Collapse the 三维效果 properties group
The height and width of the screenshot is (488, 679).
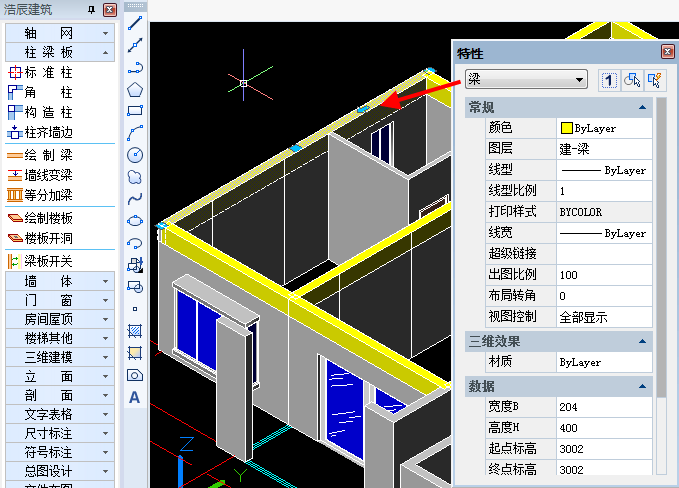coord(643,342)
